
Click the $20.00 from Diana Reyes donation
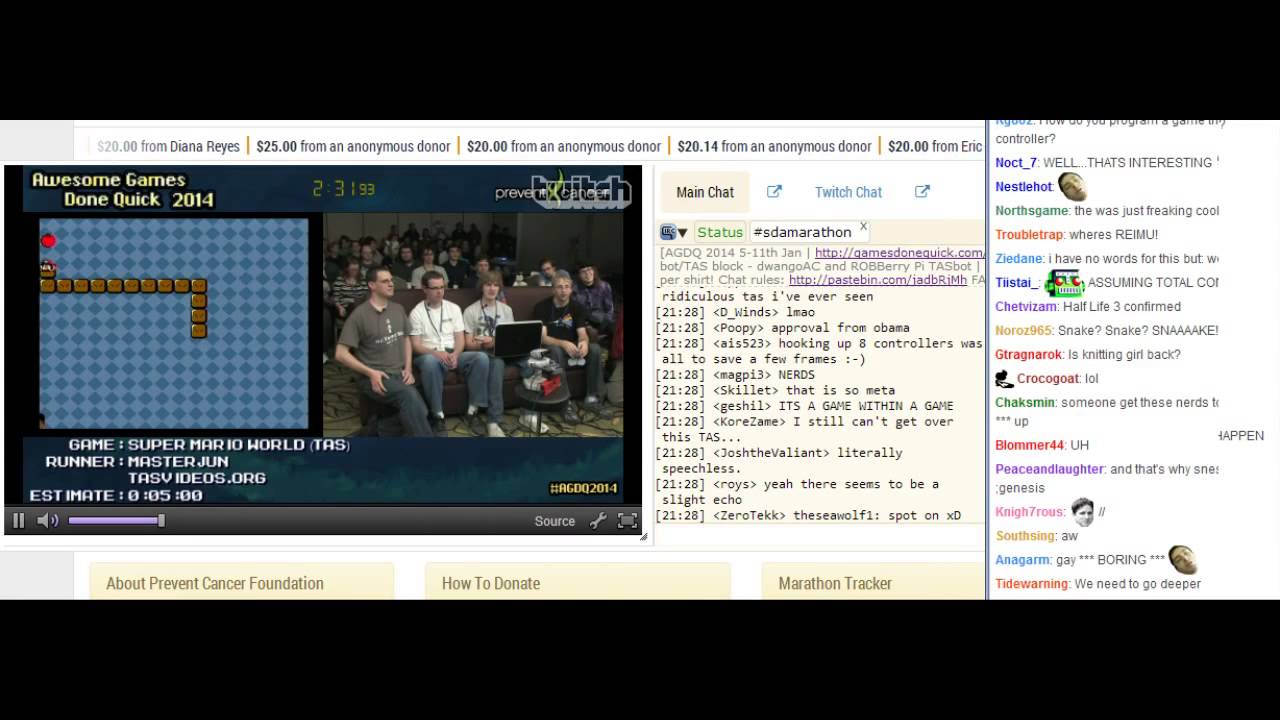click(x=168, y=146)
